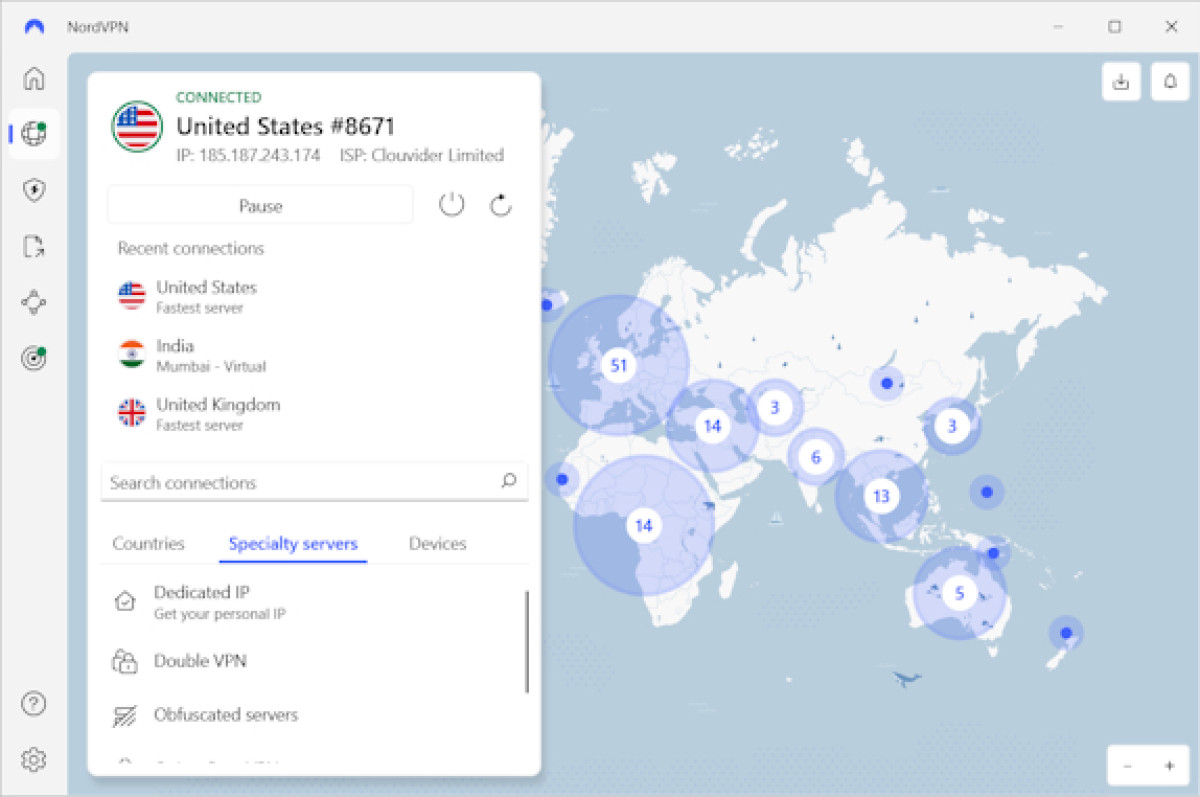Zoom in the map with plus button
1200x797 pixels.
pos(1169,766)
